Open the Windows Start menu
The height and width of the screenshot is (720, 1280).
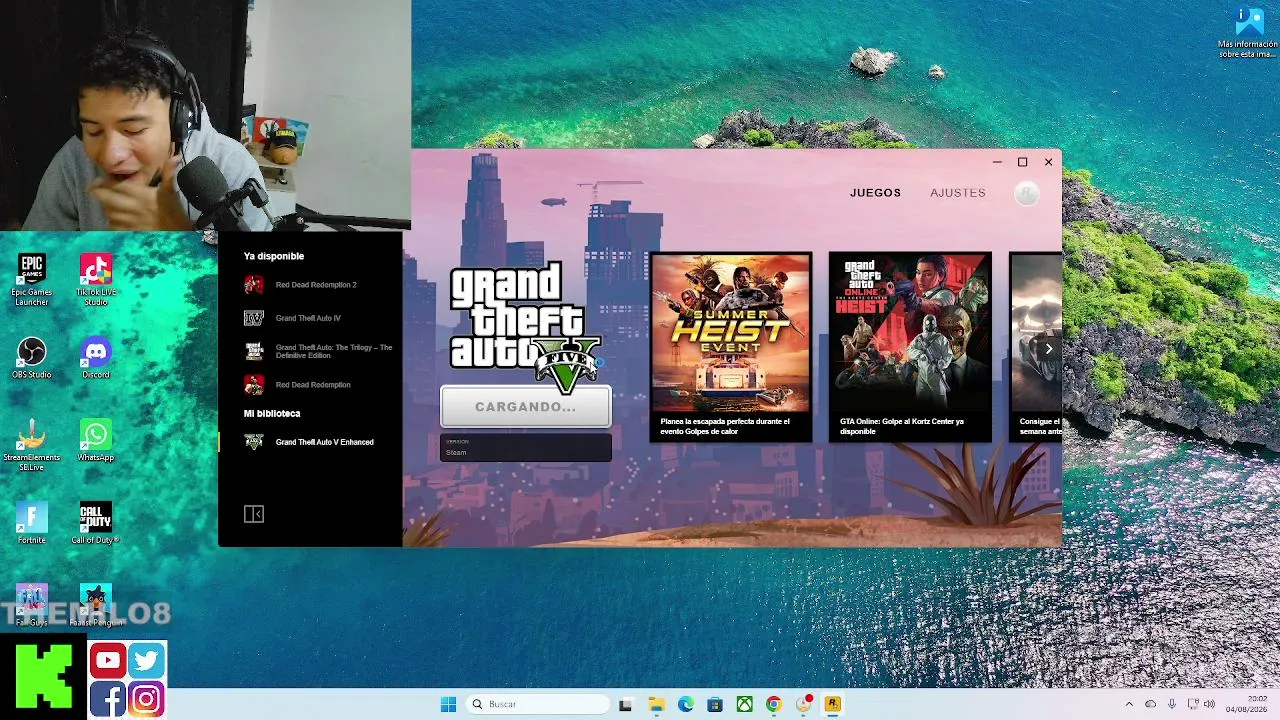448,704
